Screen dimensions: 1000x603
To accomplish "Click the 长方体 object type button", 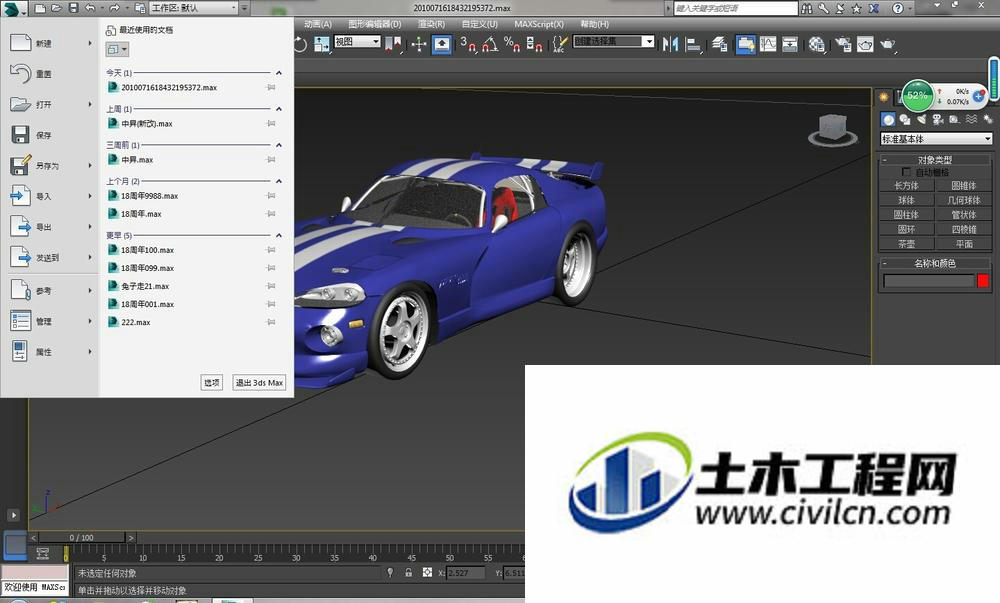I will (906, 185).
